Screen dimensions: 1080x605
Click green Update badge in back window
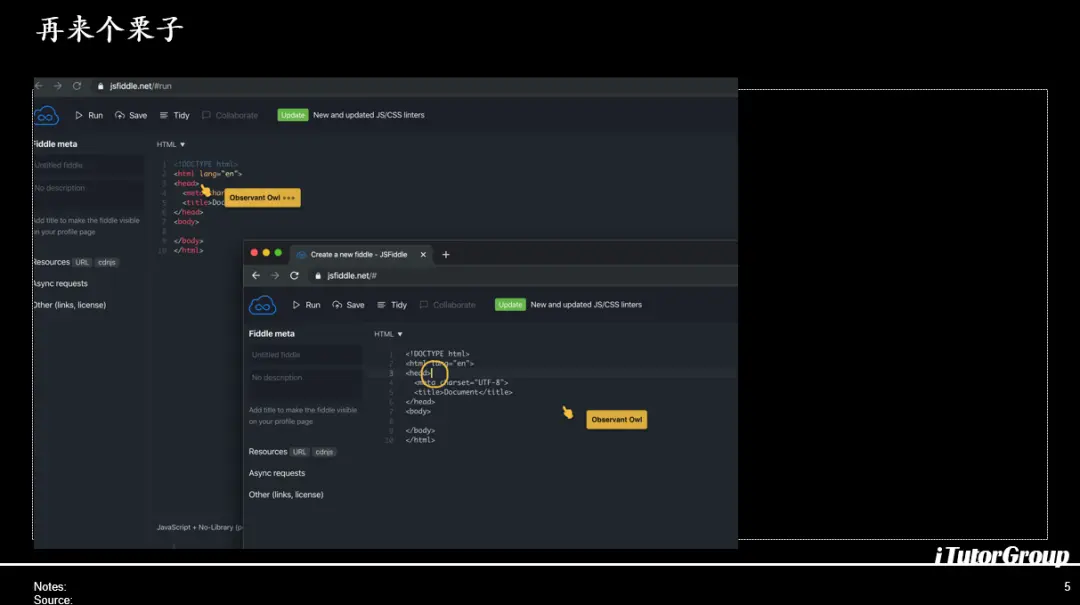(x=292, y=115)
